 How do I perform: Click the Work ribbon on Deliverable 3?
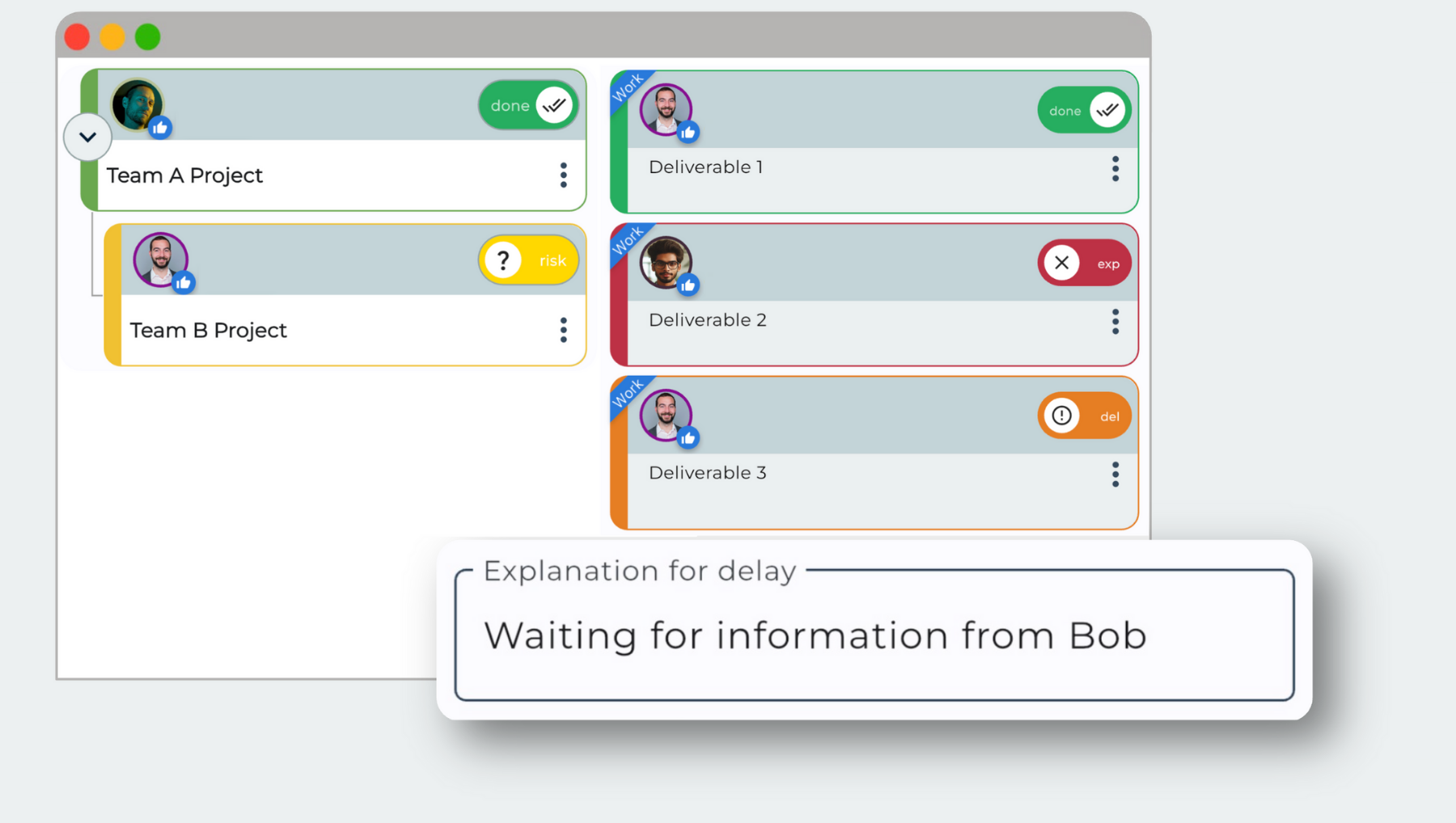629,395
